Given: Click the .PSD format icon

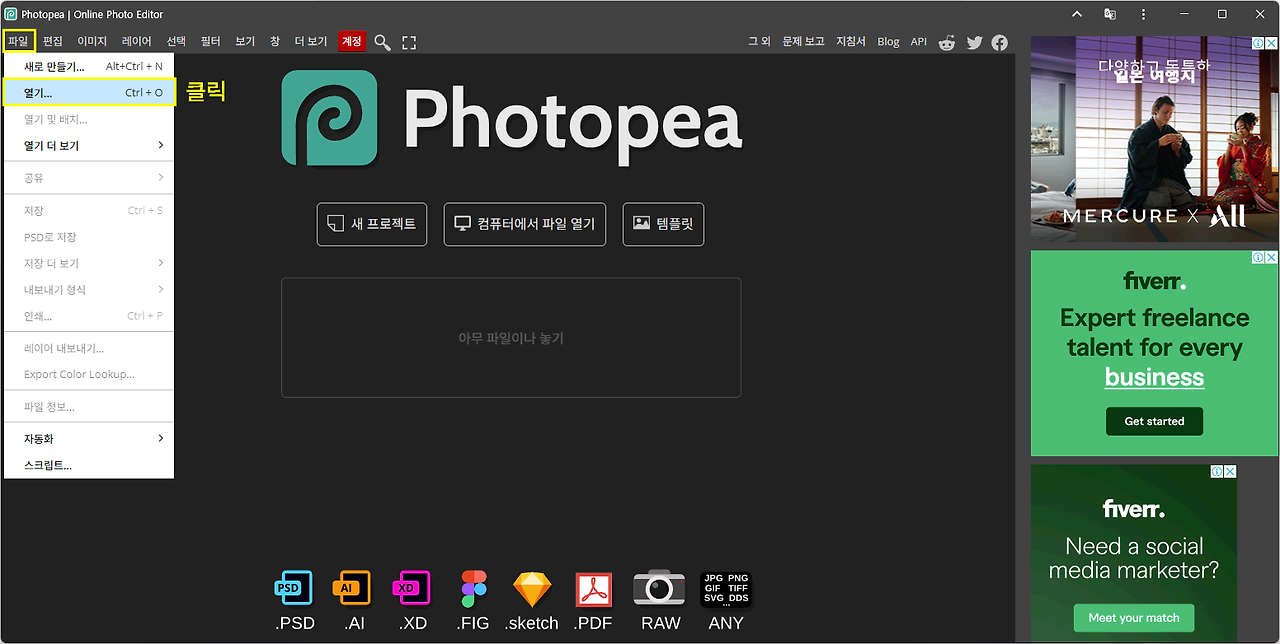Looking at the screenshot, I should [x=294, y=588].
